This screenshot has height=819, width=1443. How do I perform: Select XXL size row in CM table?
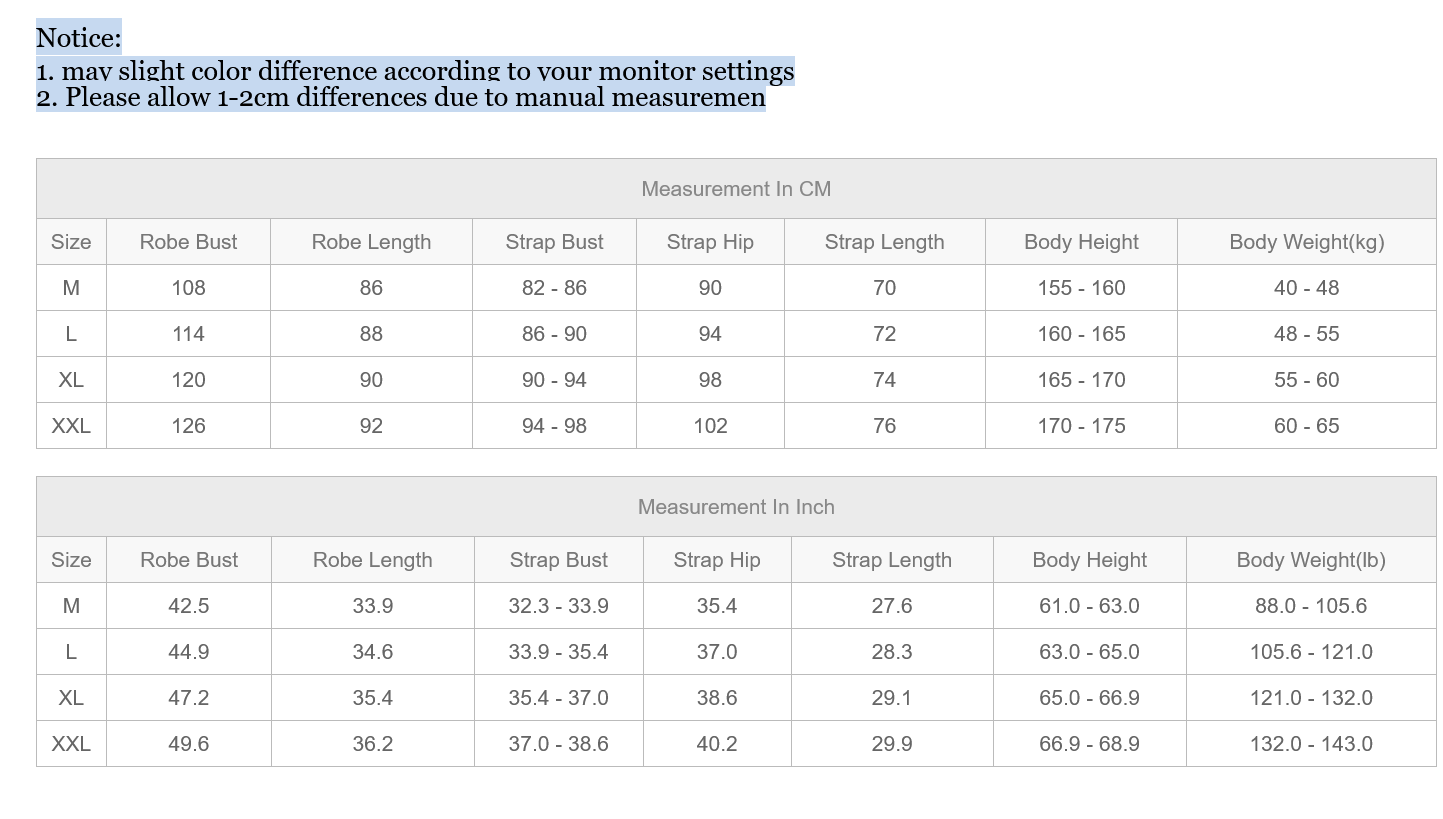736,426
